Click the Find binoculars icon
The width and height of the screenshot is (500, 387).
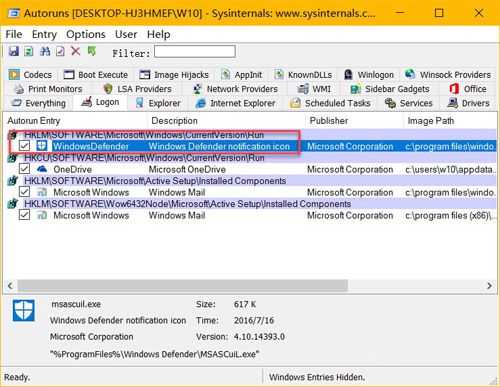point(45,51)
